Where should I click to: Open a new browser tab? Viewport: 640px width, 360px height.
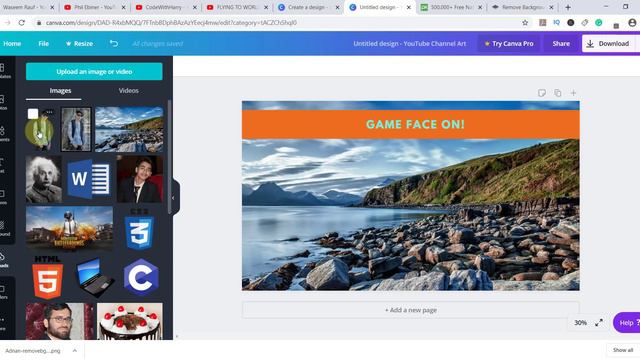[x=568, y=7]
